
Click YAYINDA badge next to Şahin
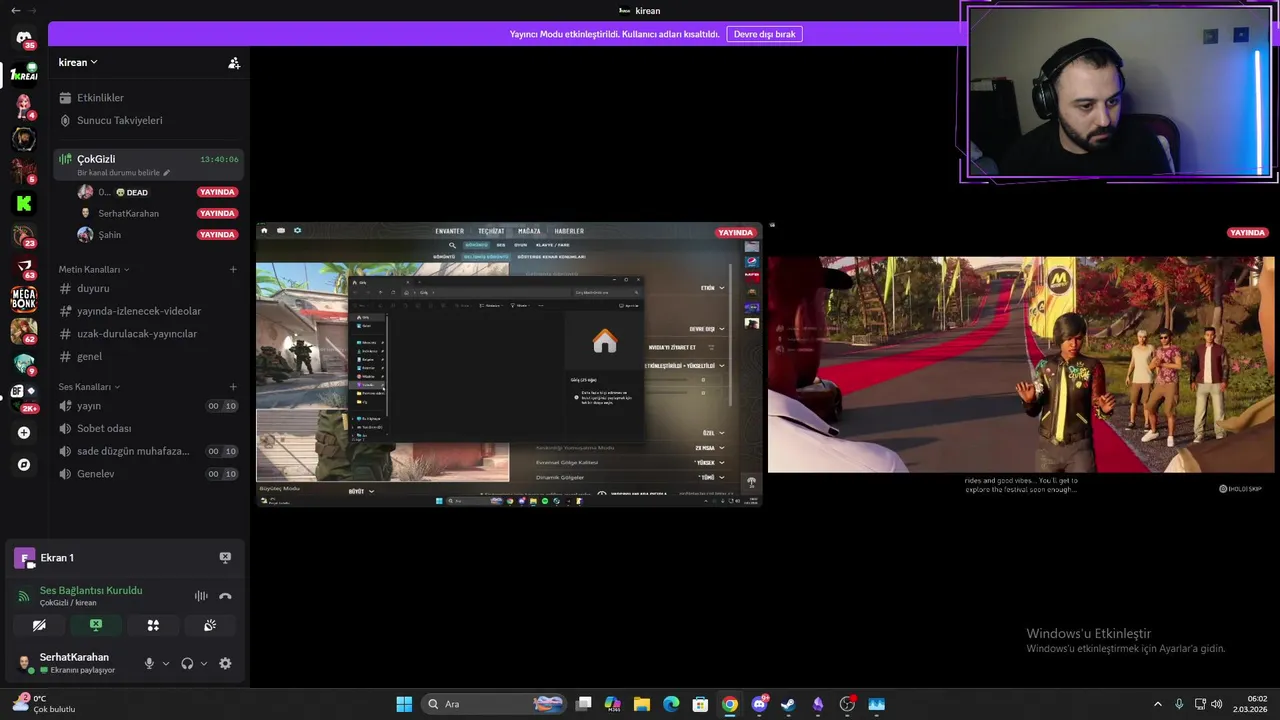(x=217, y=235)
